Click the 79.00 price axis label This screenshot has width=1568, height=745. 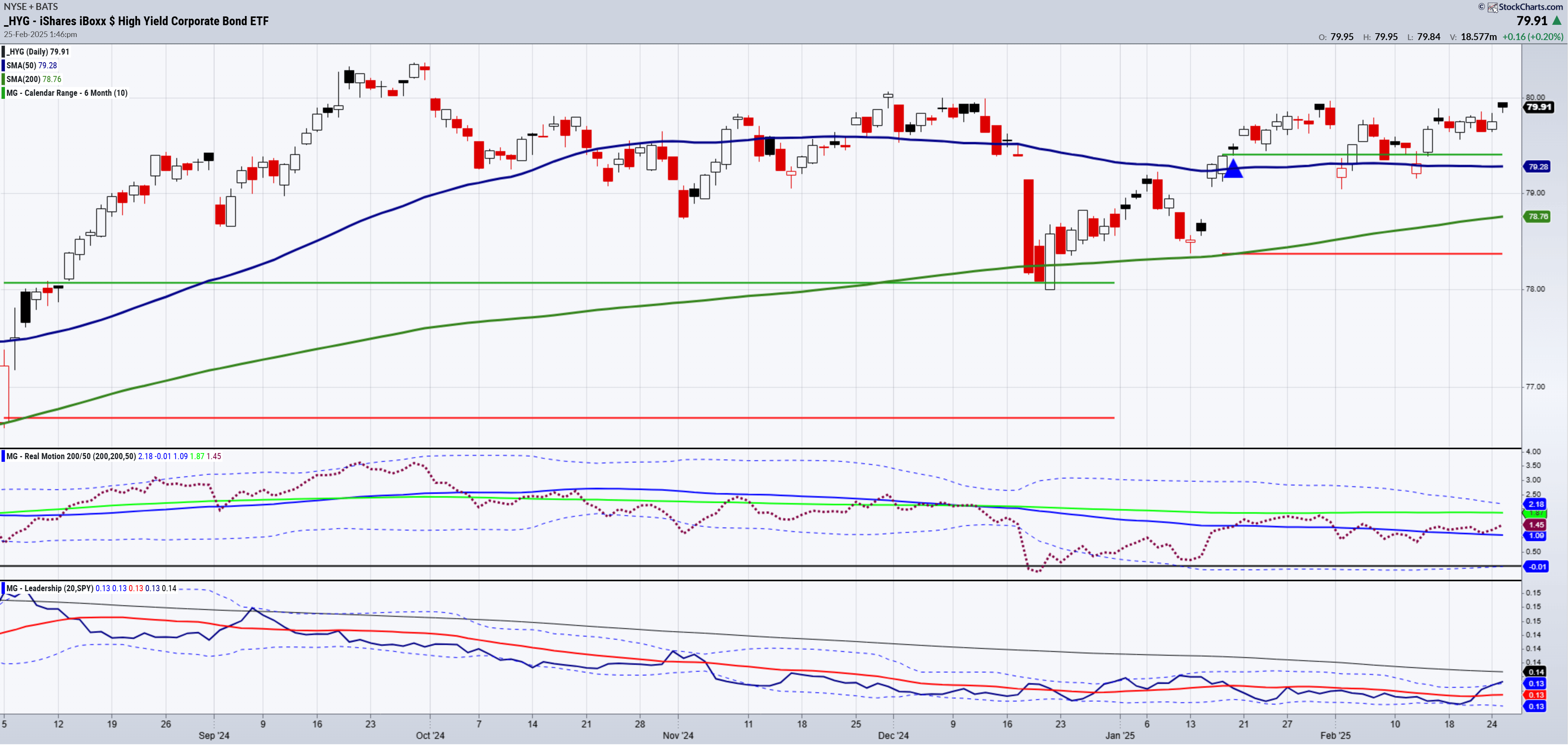(1535, 193)
